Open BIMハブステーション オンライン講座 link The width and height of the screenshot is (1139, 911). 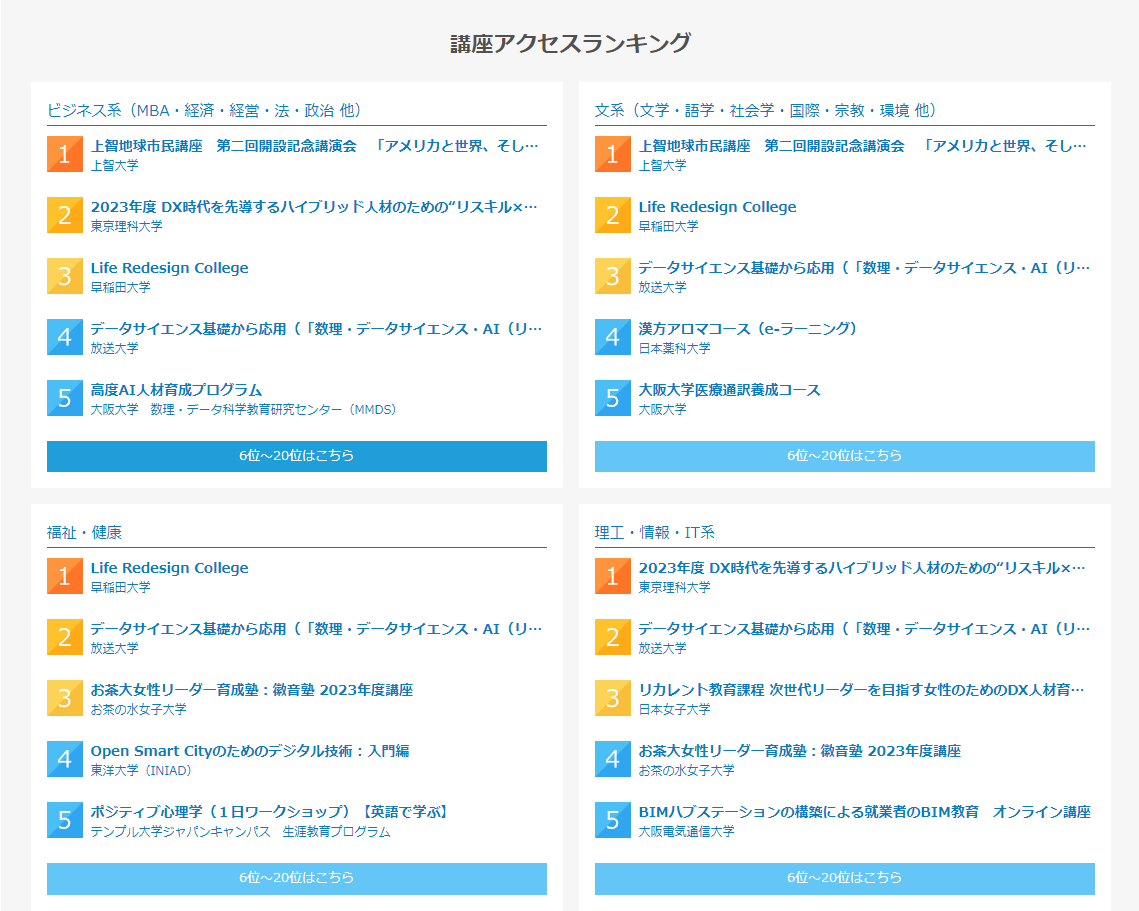coord(864,812)
